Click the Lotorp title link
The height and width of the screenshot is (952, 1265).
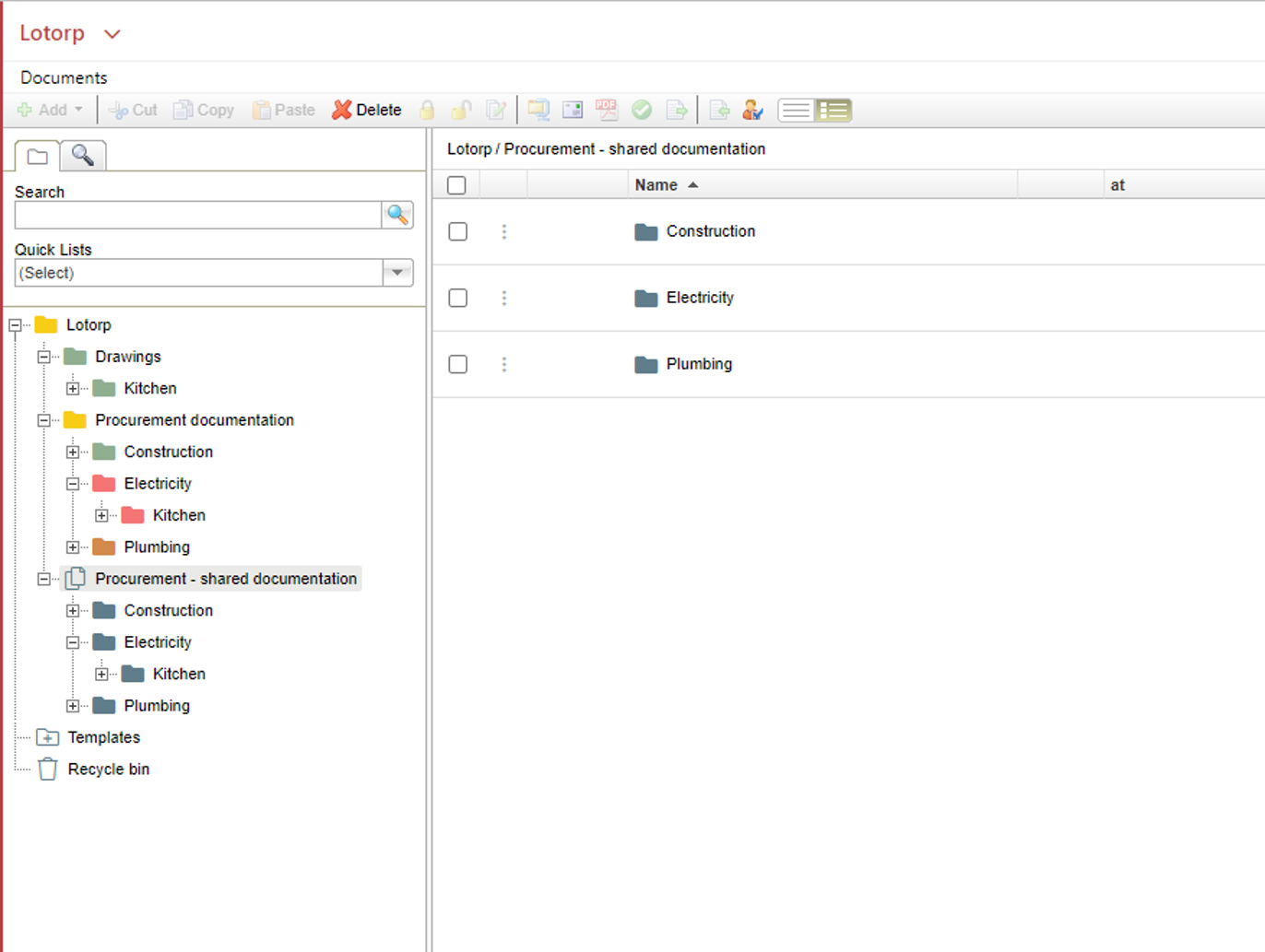coord(53,33)
